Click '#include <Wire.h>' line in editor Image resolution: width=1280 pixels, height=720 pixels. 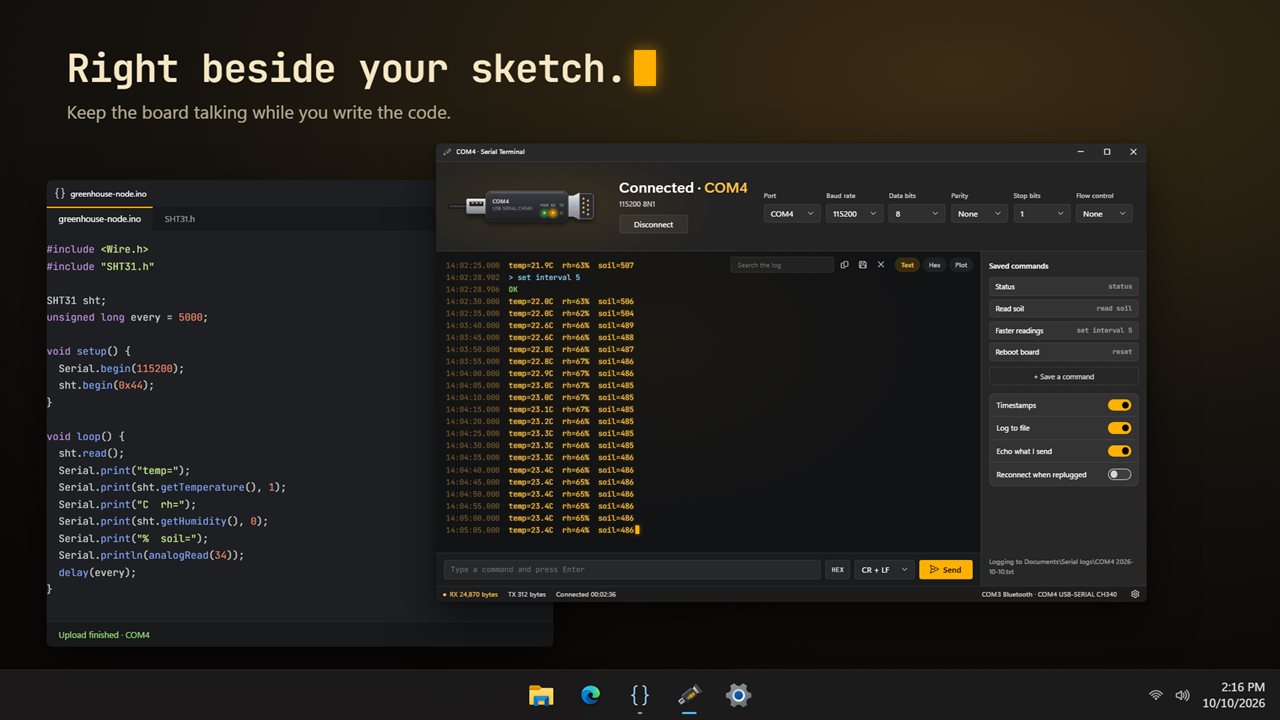pos(97,249)
